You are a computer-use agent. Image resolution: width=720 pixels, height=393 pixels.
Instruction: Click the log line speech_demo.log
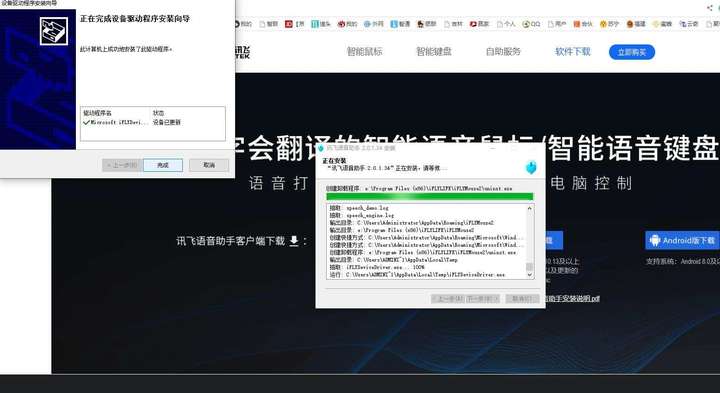tap(359, 208)
